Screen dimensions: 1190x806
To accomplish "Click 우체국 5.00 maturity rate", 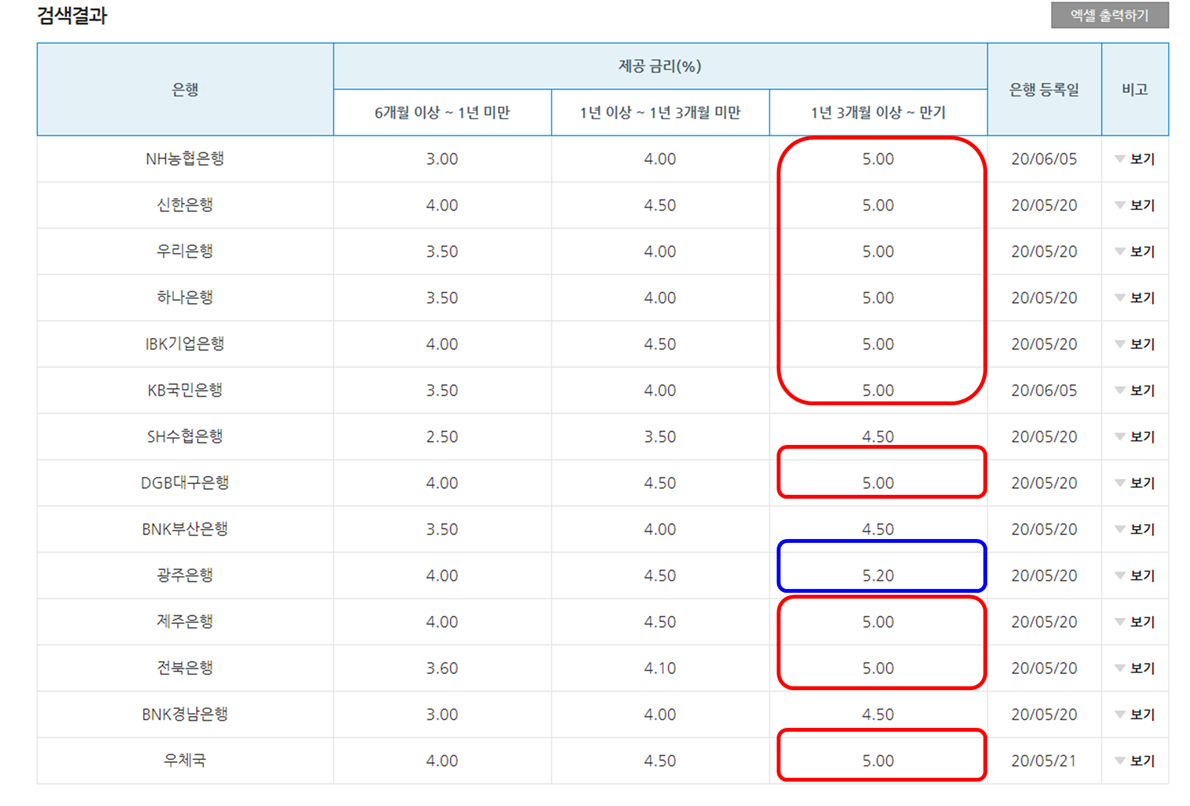I will (x=878, y=760).
